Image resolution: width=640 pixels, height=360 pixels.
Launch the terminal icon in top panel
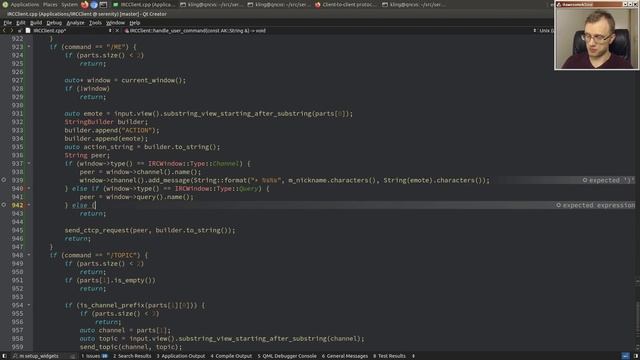pos(103,4)
